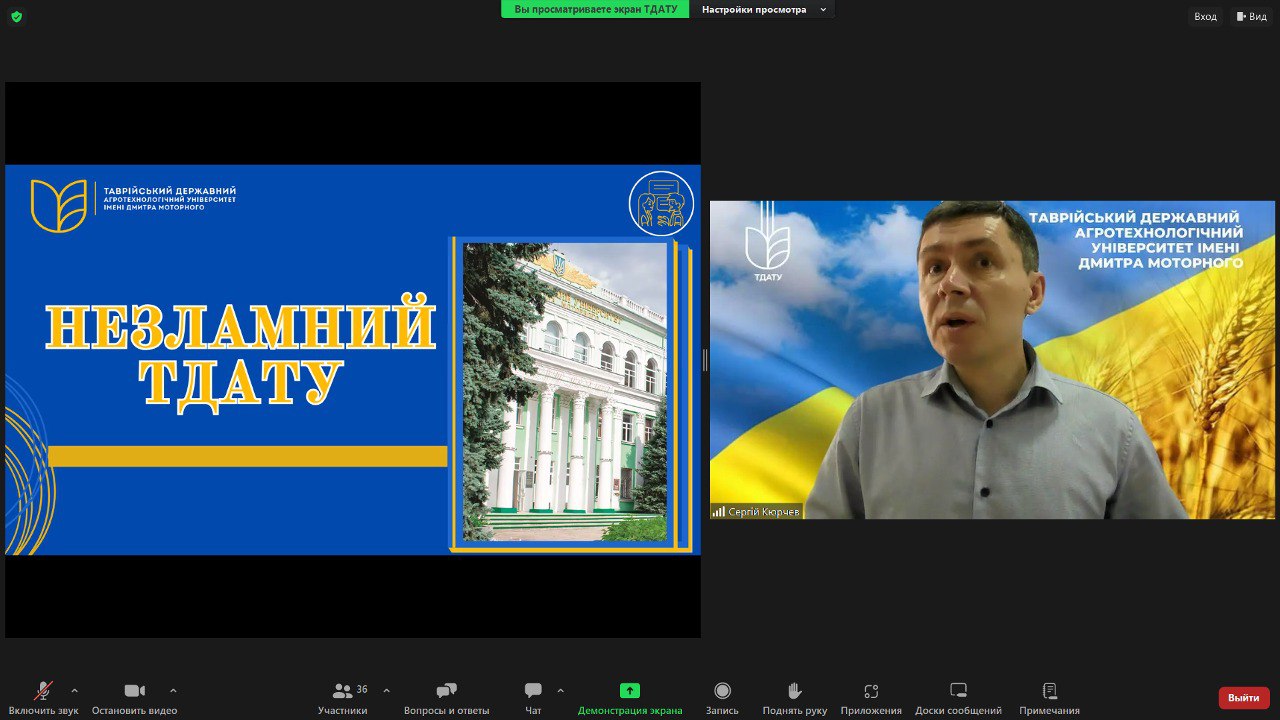Select the speaker video of Сергій Кюрчев
Screen dimensions: 1280x720
[993, 360]
